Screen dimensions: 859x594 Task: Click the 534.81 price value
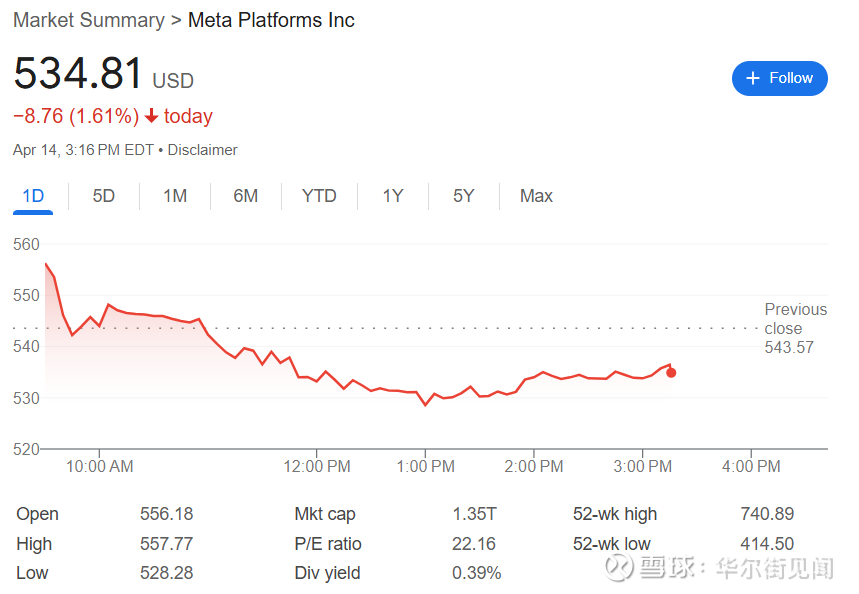[77, 75]
